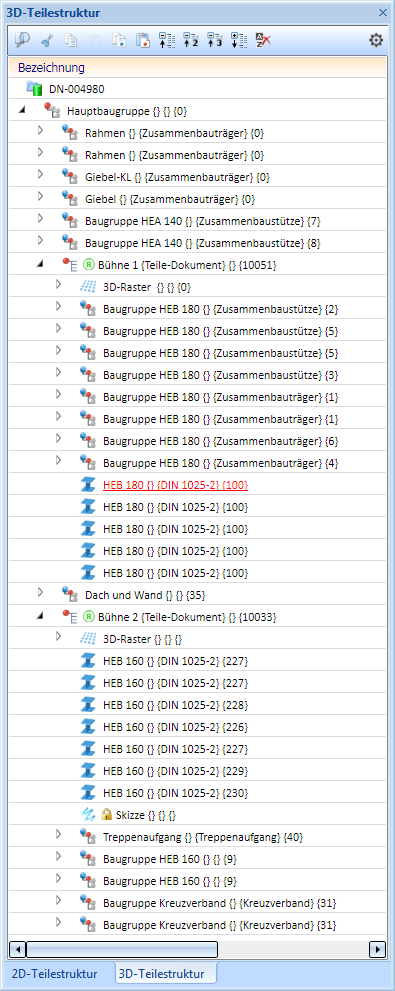
Task: Select the DN-004980 row text
Action: tap(77, 89)
